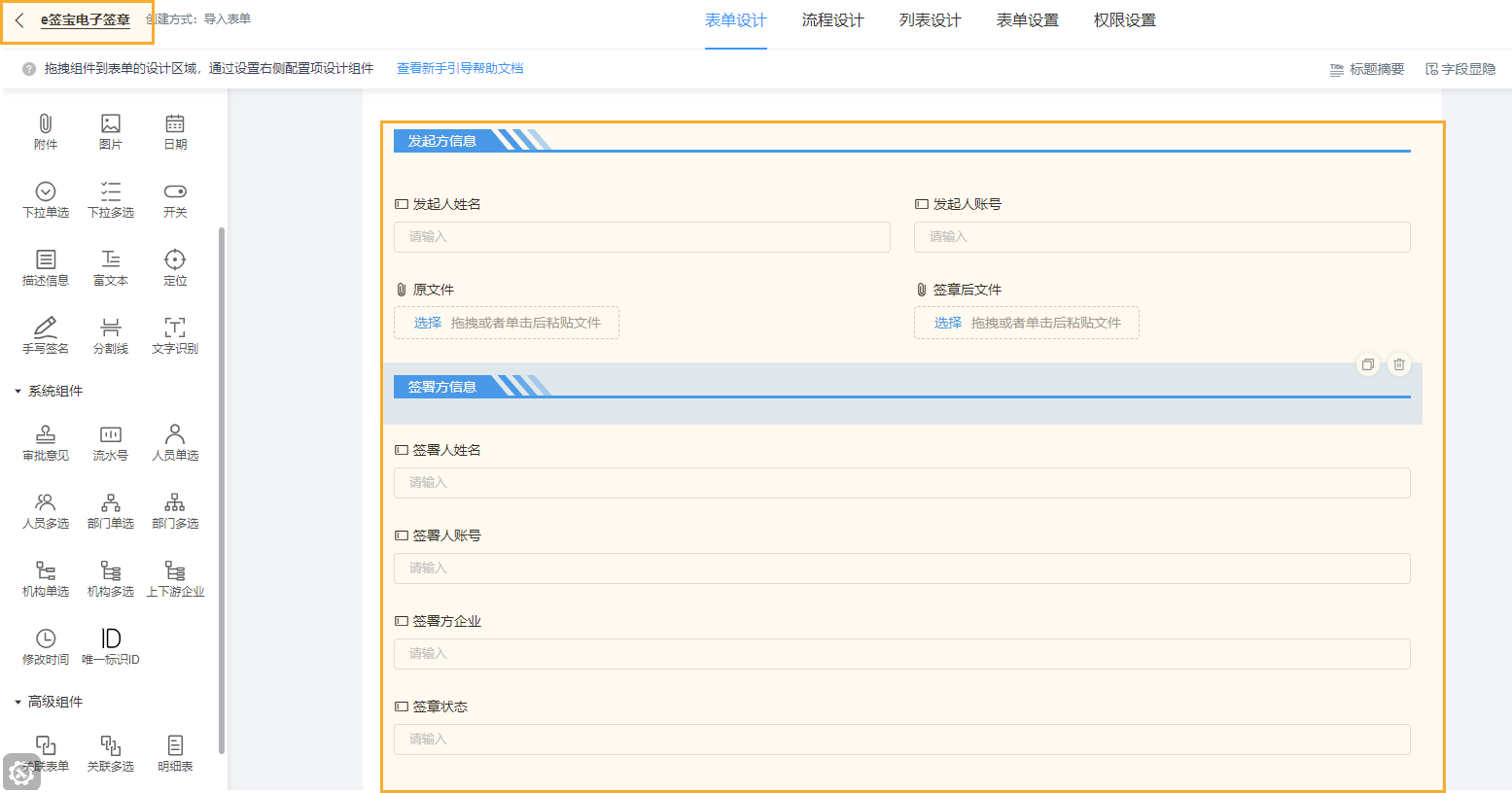
Task: Duplicate the 签署方信息 section via copy icon
Action: (x=1368, y=363)
